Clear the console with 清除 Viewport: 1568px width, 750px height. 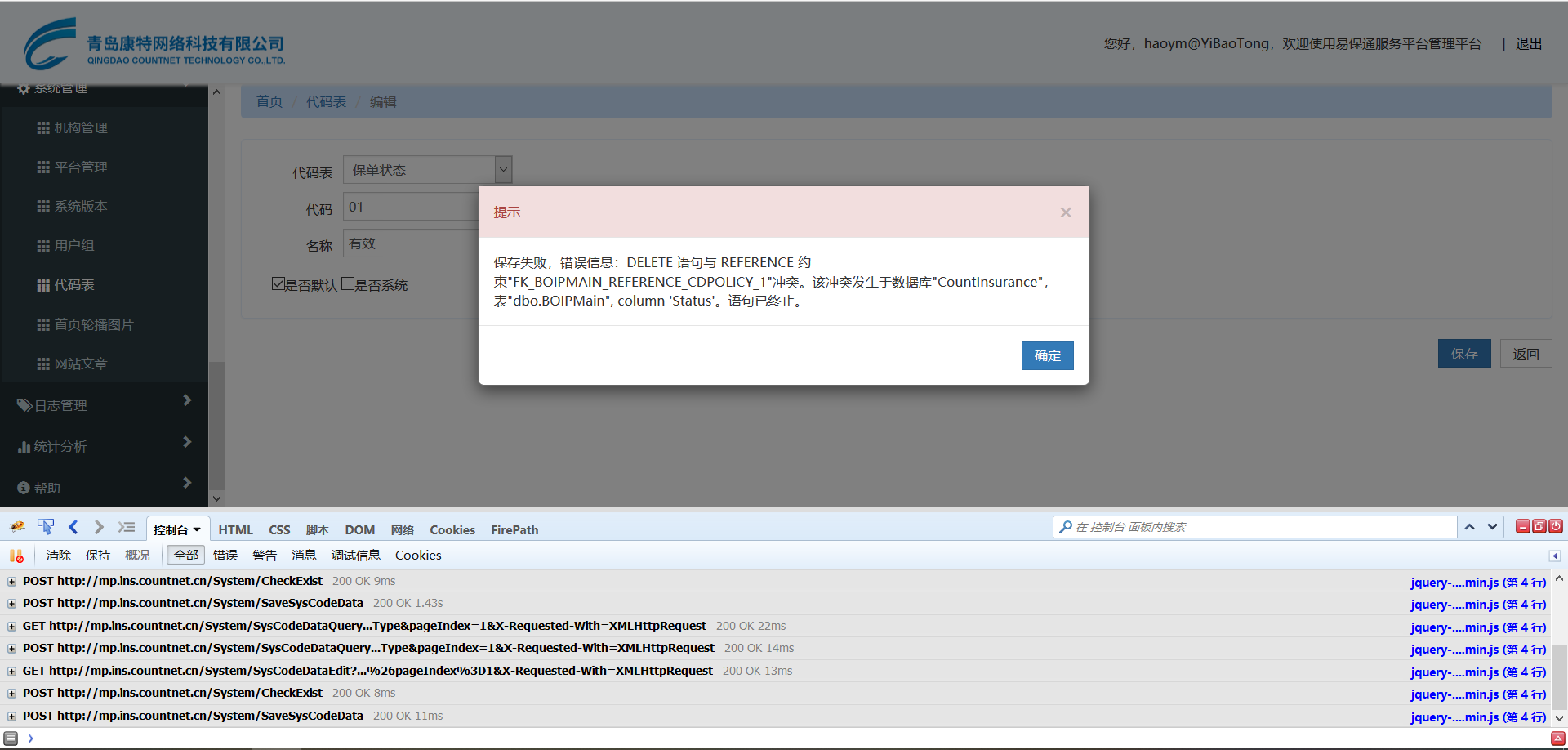click(x=59, y=556)
